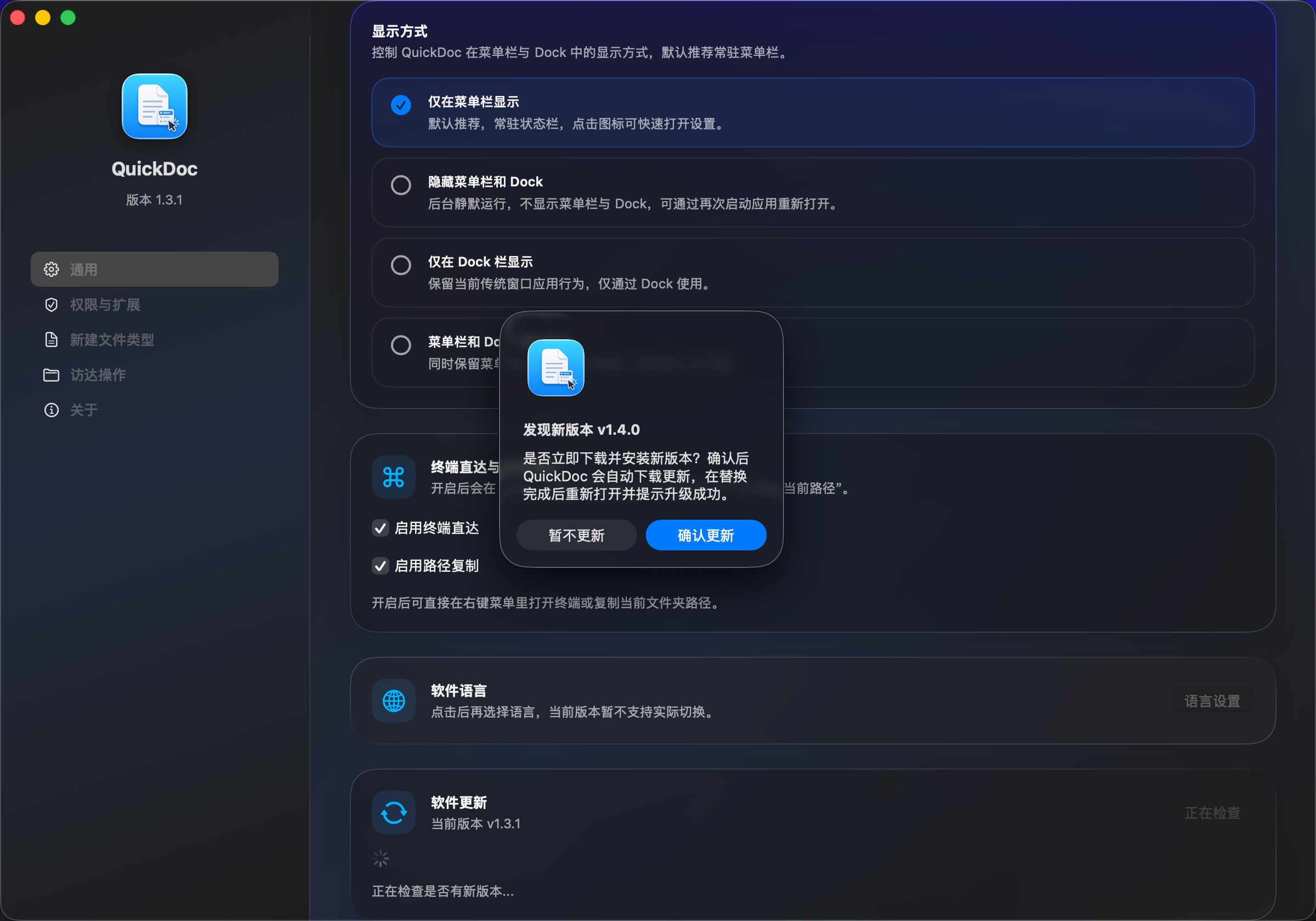Click the QuickDoc app name text
This screenshot has width=1316, height=921.
154,168
